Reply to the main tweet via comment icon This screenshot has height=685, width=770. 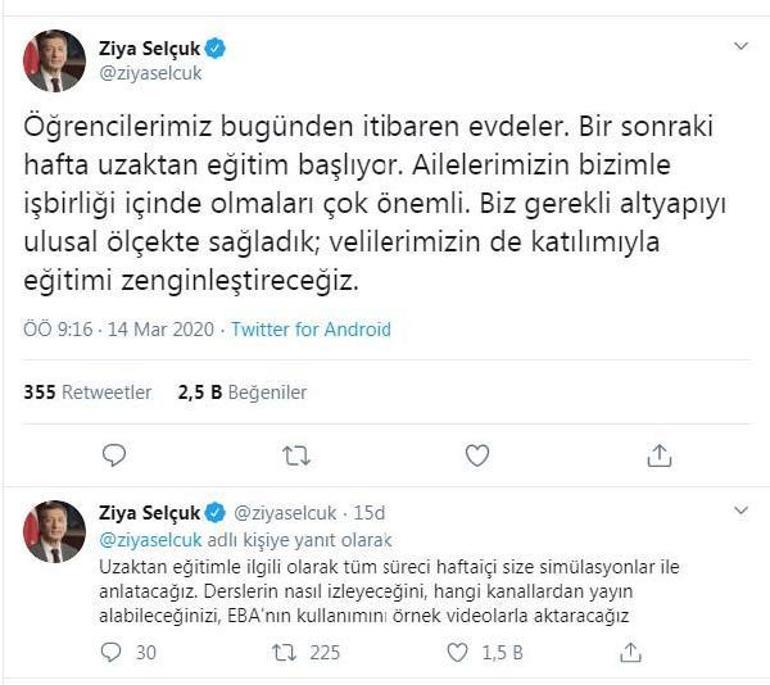(115, 456)
